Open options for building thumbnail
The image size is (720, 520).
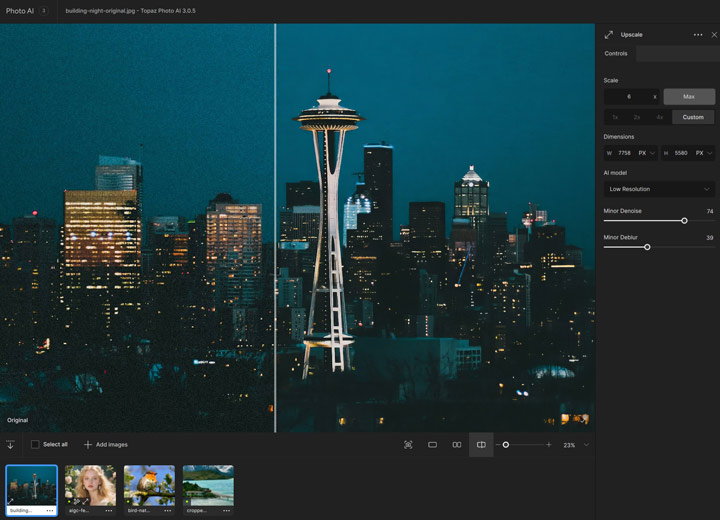click(49, 511)
